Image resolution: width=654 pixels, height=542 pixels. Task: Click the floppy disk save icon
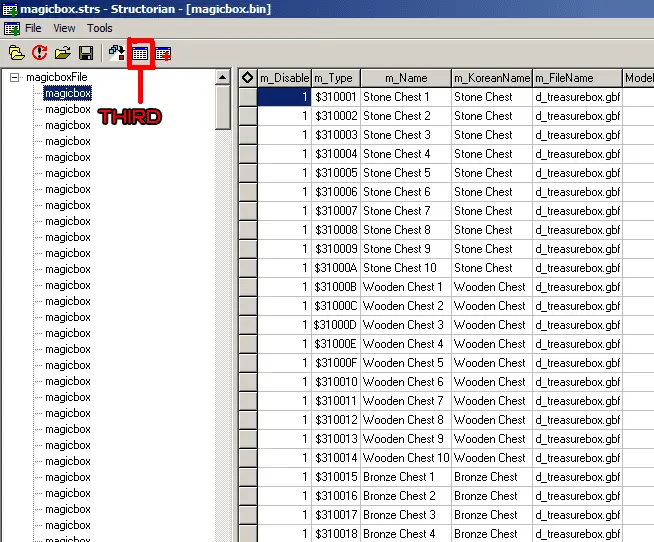pos(86,53)
